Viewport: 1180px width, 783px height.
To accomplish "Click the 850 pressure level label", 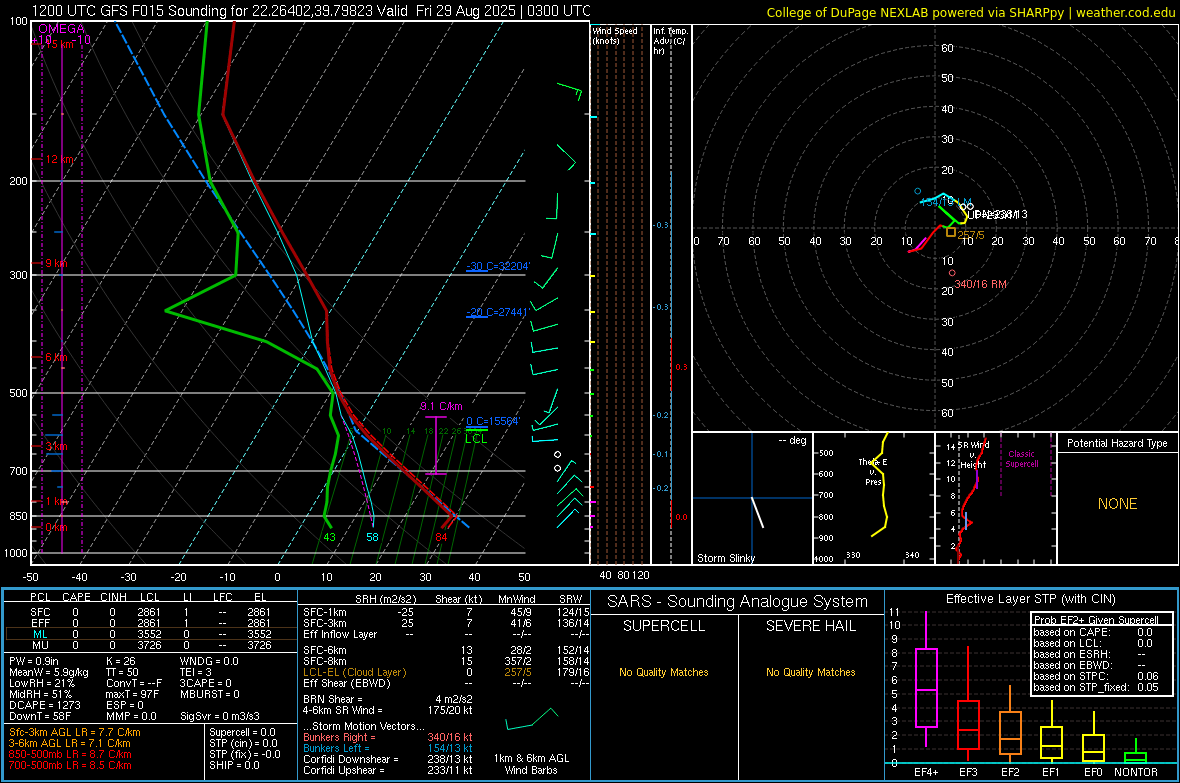I will [x=18, y=516].
